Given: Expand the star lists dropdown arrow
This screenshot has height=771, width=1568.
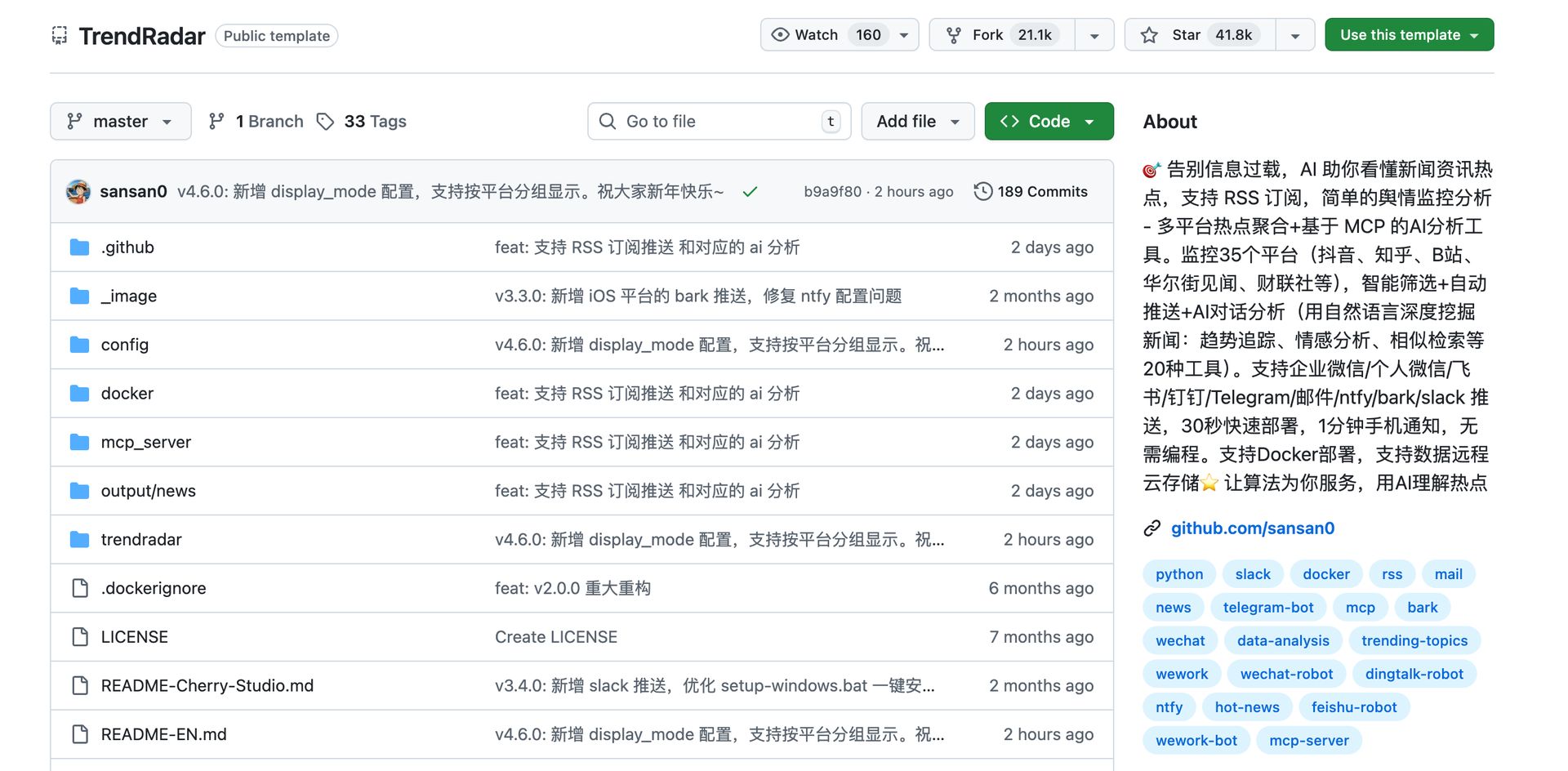Looking at the screenshot, I should coord(1294,35).
